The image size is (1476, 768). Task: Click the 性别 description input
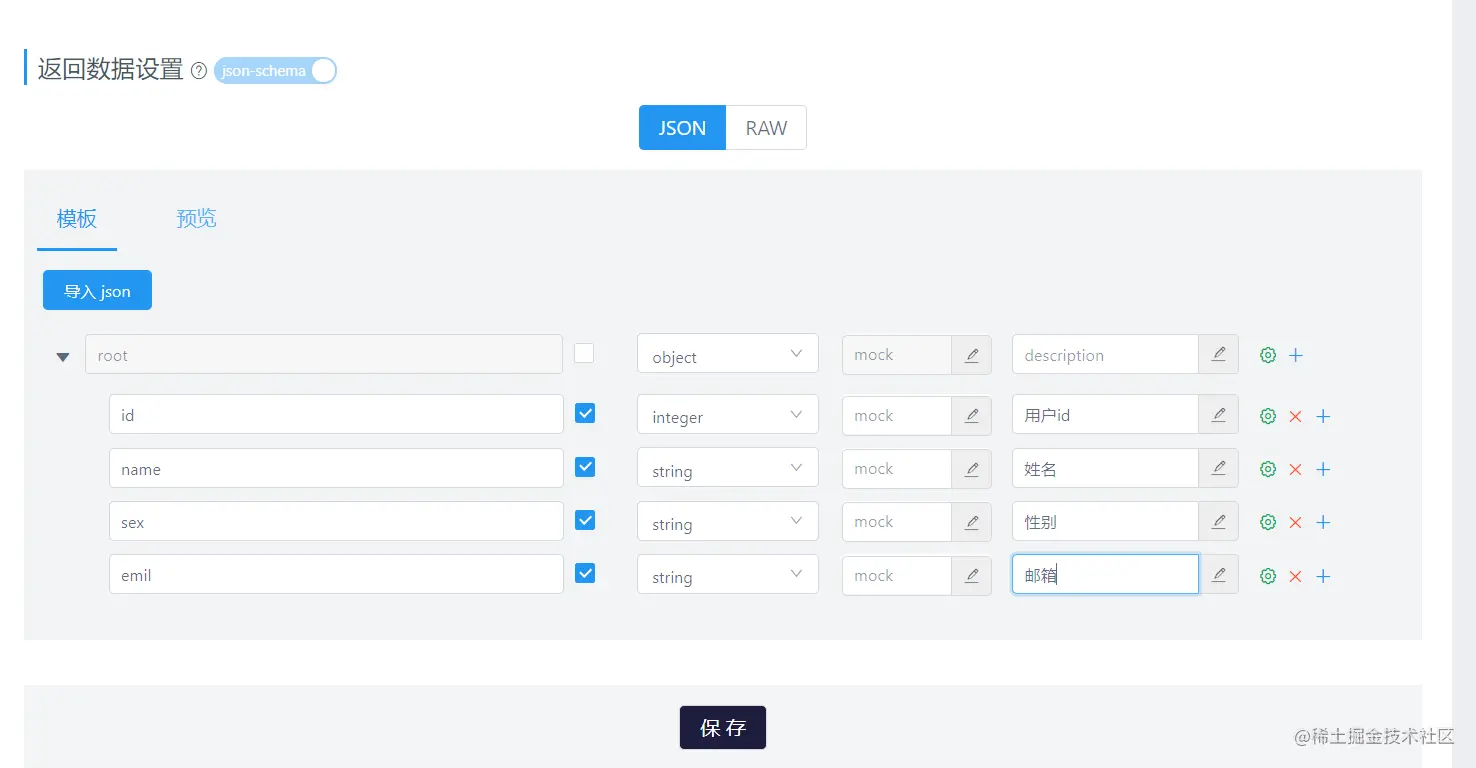pyautogui.click(x=1105, y=521)
